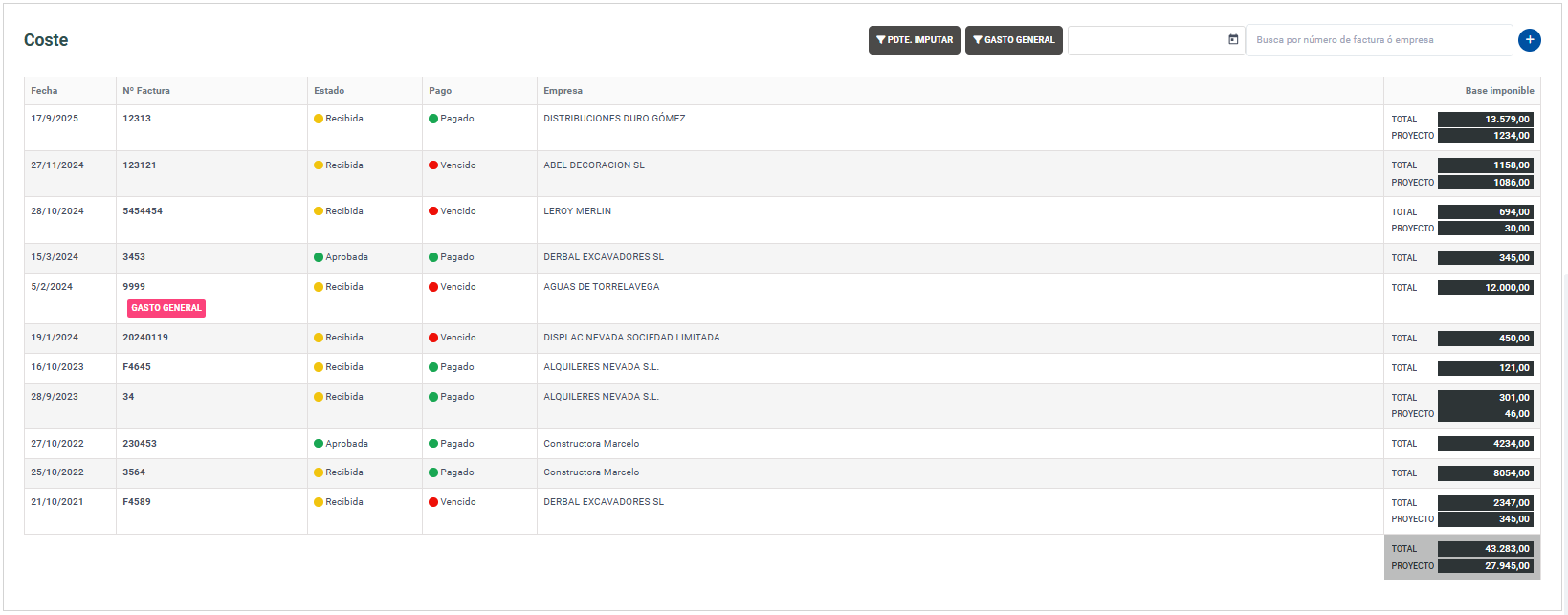This screenshot has height=615, width=1568.
Task: Open invoice 12313 row
Action: coord(137,119)
